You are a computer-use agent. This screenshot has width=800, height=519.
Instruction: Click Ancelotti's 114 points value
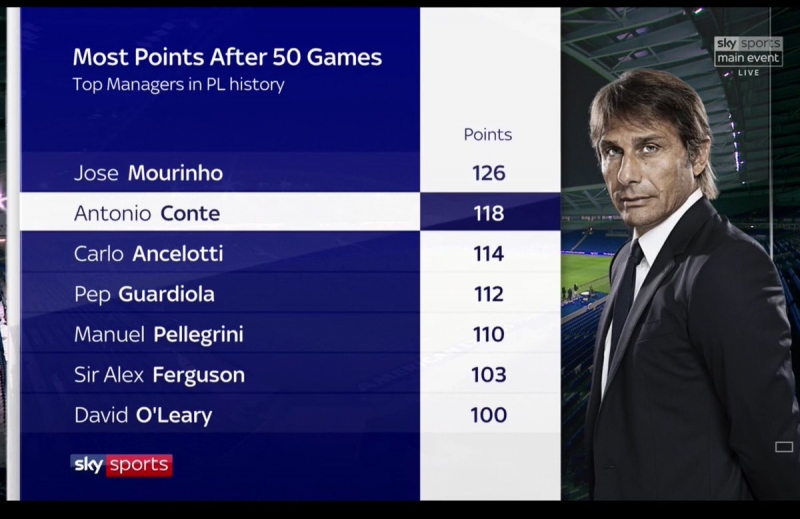coord(489,254)
